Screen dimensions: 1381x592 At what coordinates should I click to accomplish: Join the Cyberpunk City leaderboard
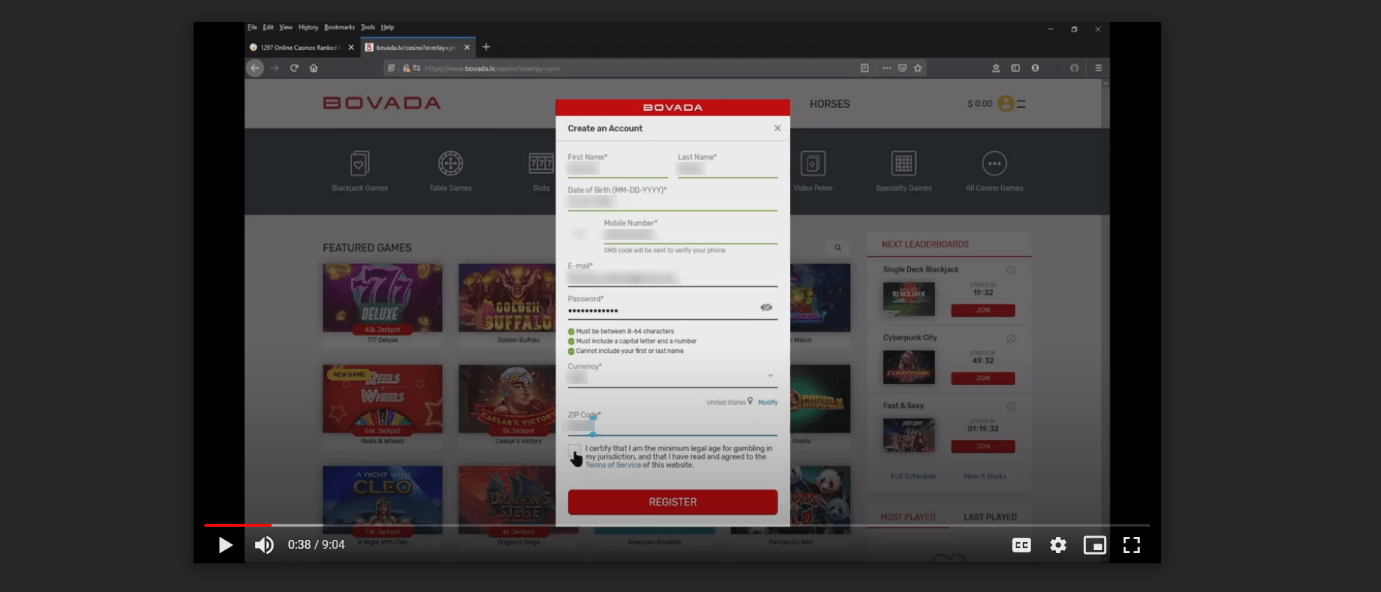pos(983,378)
